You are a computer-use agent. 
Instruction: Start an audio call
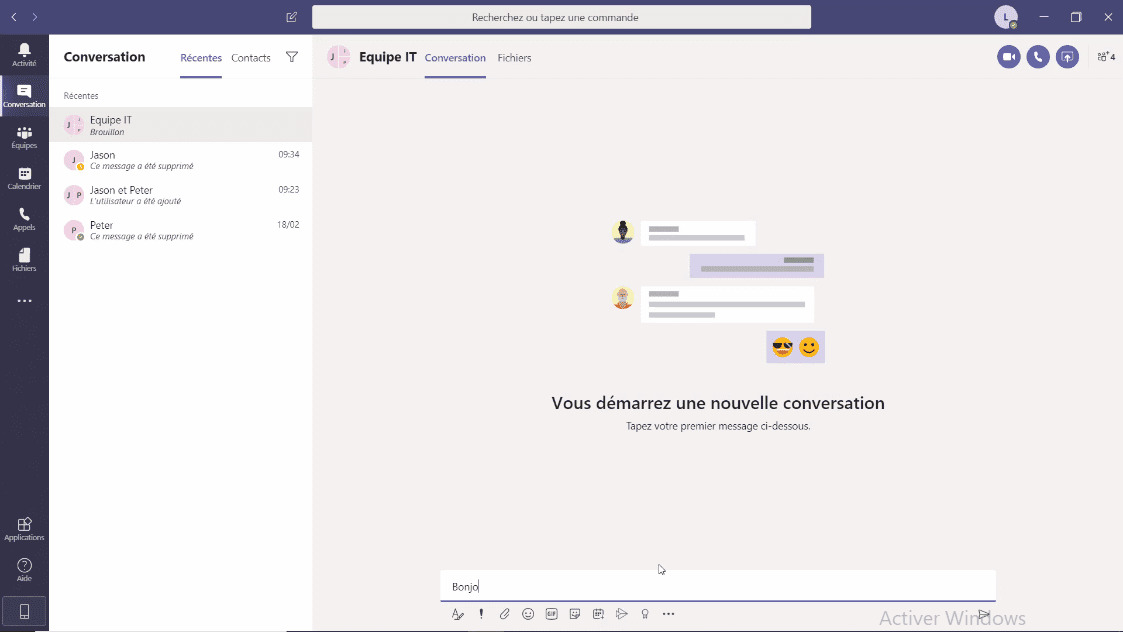(1037, 57)
